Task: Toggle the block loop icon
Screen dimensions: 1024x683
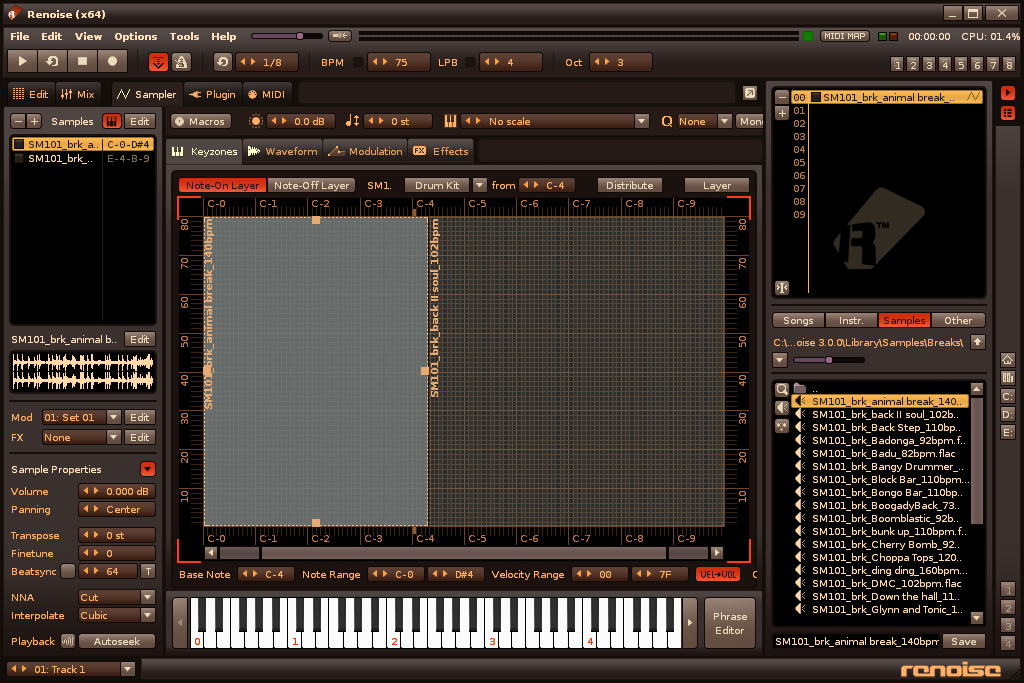Action: (x=223, y=62)
